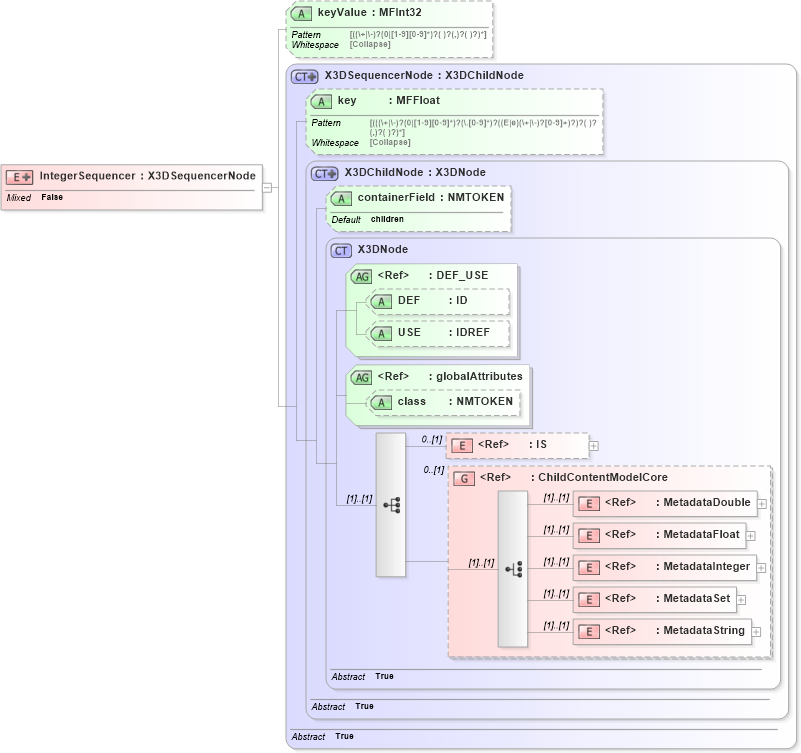801x753 pixels.
Task: Expand the MetadataInteger element
Action: 761,568
